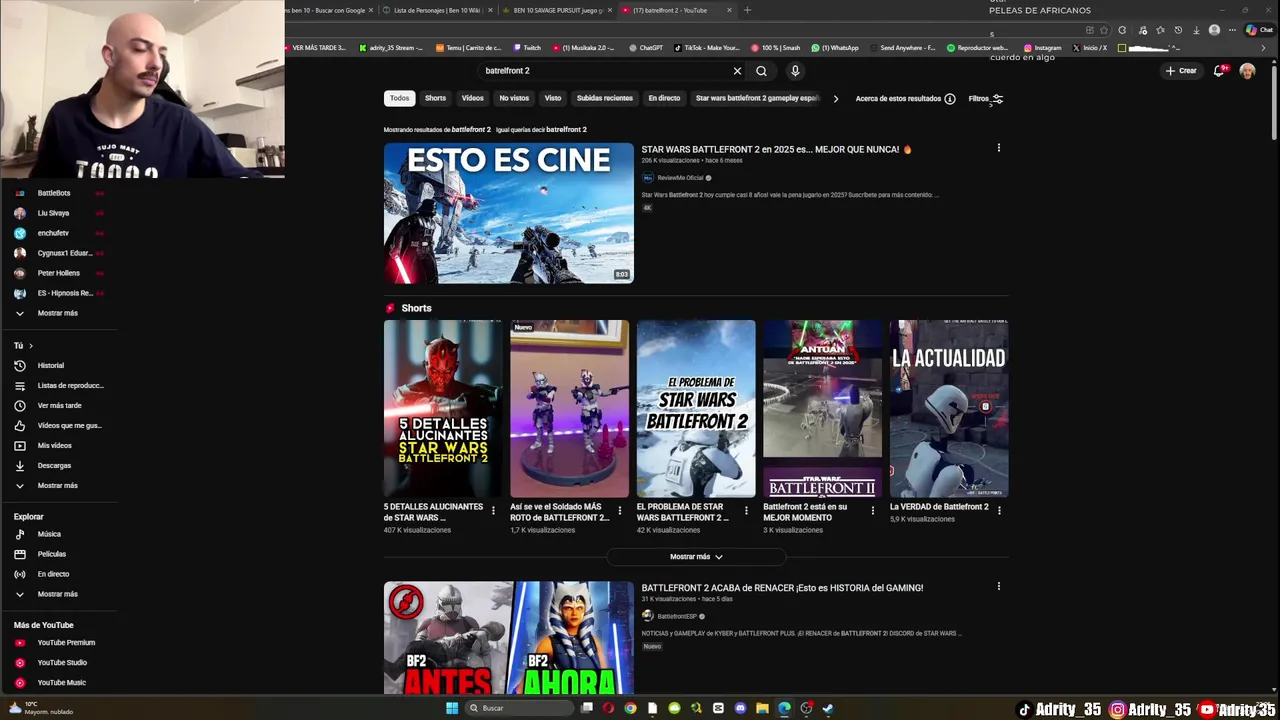Select the Visto filter chip
The width and height of the screenshot is (1280, 720).
[x=553, y=98]
